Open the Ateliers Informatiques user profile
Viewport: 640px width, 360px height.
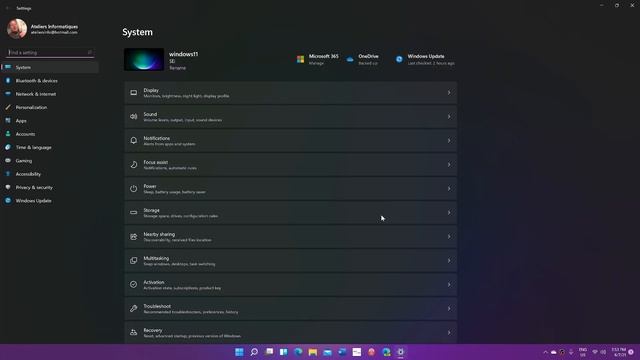tap(43, 29)
